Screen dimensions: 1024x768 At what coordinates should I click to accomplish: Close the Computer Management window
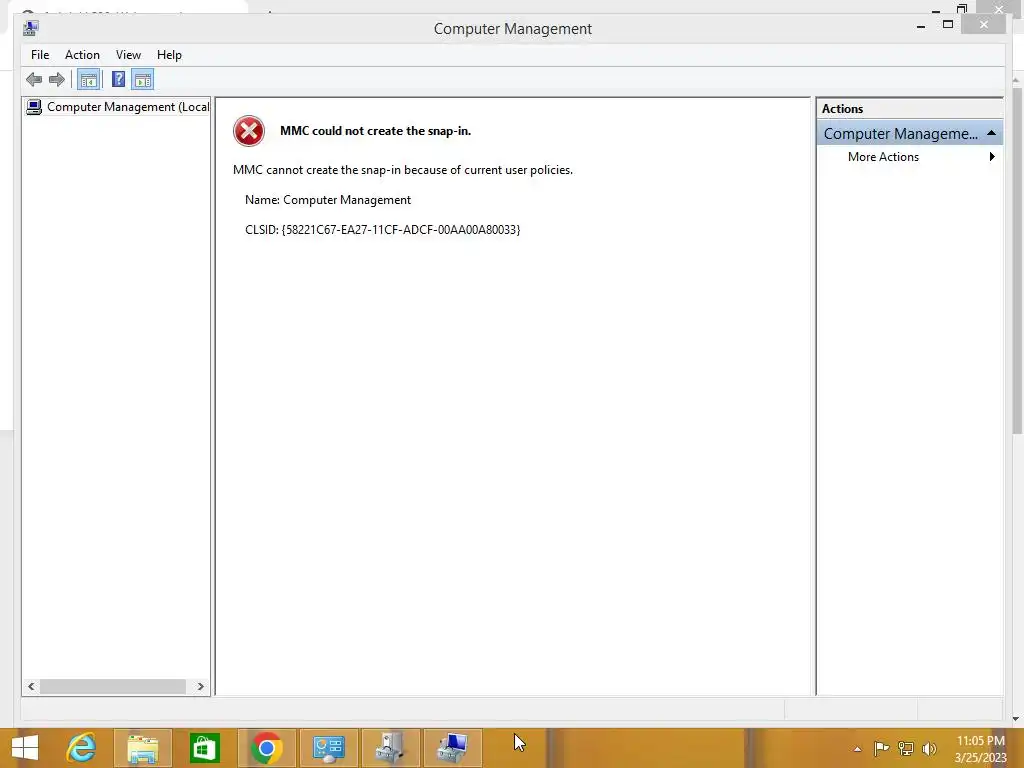click(x=984, y=25)
